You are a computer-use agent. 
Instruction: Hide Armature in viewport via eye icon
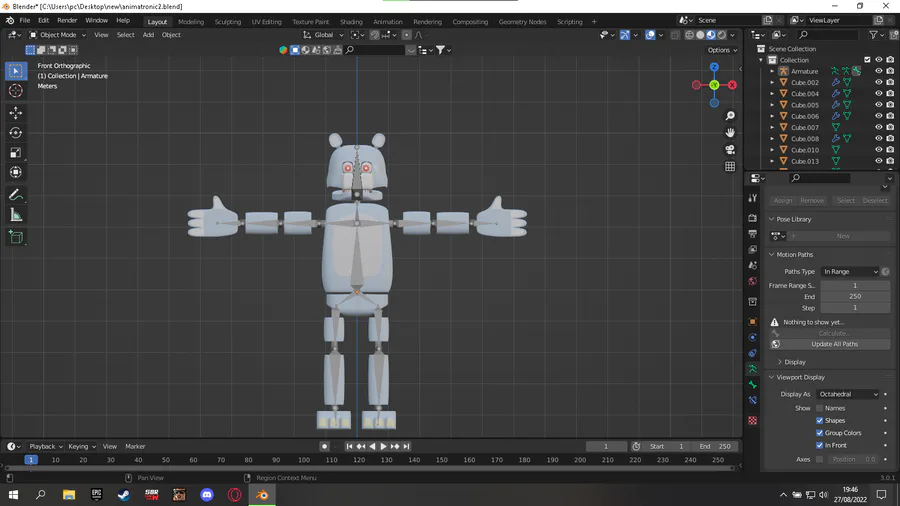pos(878,71)
